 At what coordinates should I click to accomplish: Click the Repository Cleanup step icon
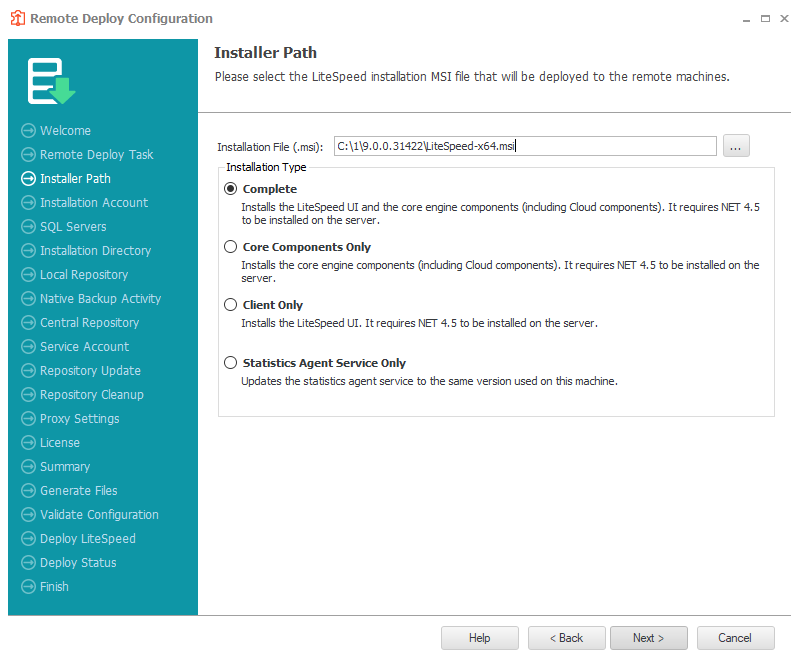[x=28, y=395]
